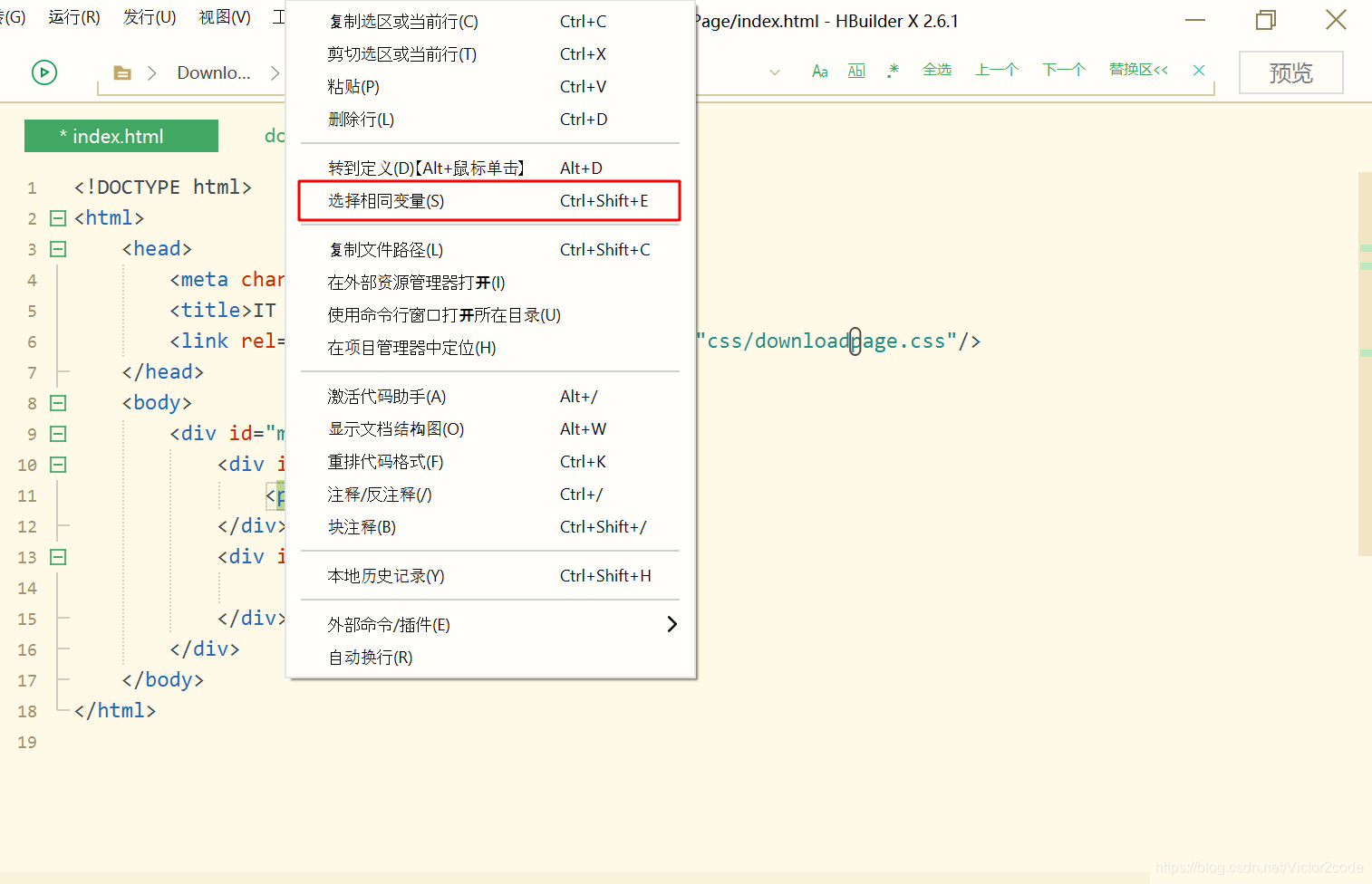The height and width of the screenshot is (884, 1372).
Task: Go to next match 下一个
Action: click(1064, 70)
